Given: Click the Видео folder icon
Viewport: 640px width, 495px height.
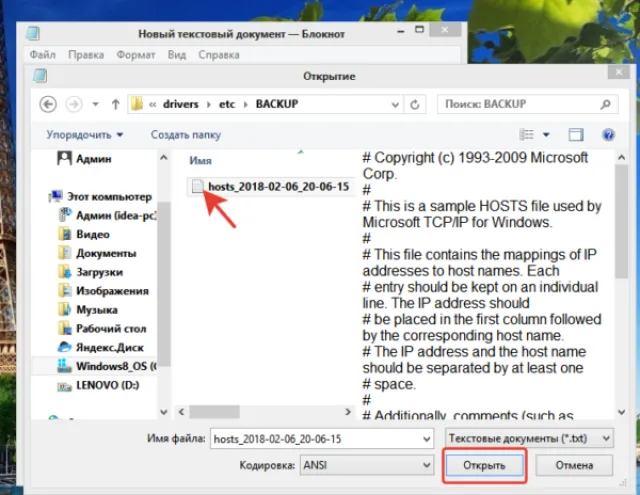Looking at the screenshot, I should tap(64, 234).
